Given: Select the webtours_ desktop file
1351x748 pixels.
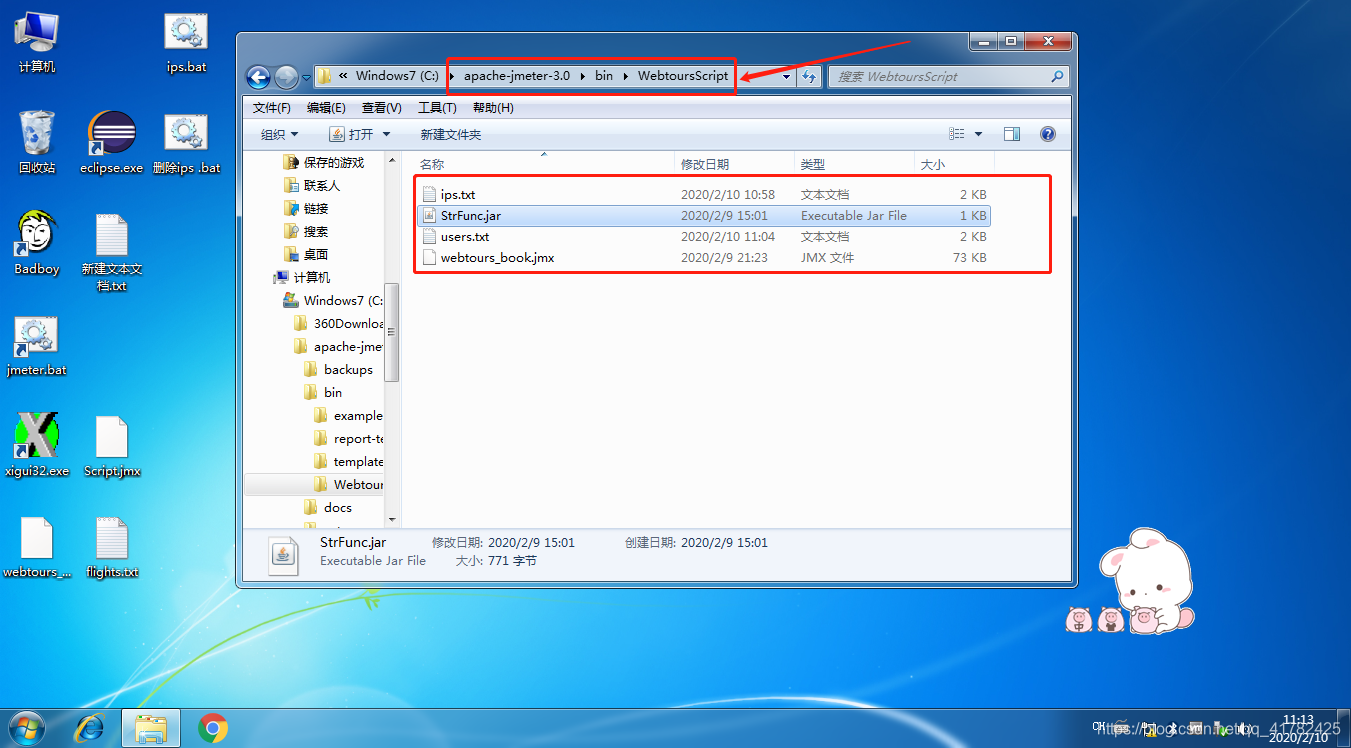Looking at the screenshot, I should [x=37, y=547].
